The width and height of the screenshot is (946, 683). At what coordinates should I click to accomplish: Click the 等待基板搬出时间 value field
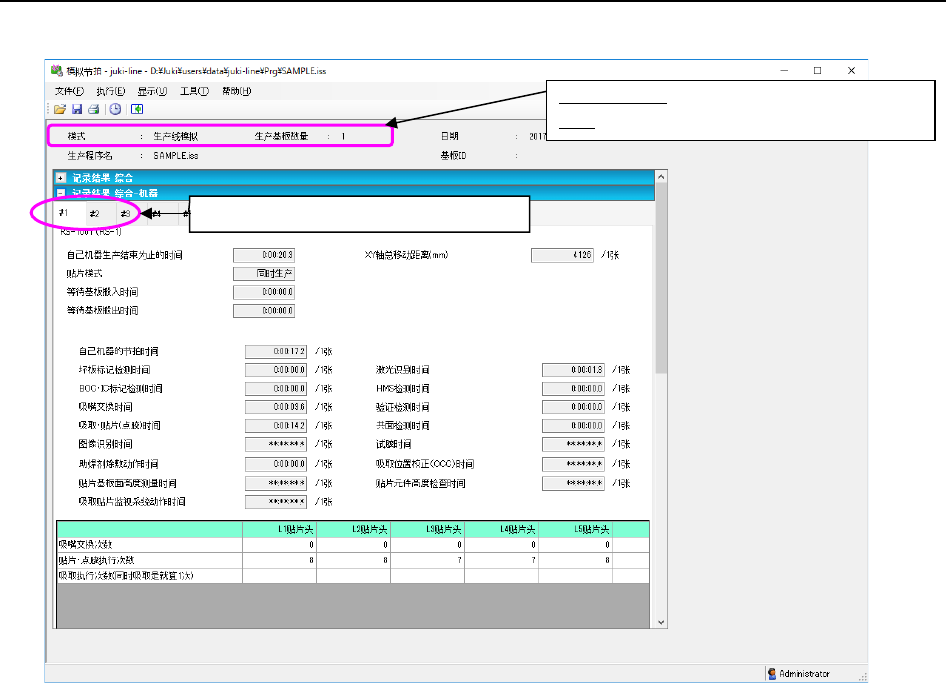(x=264, y=311)
